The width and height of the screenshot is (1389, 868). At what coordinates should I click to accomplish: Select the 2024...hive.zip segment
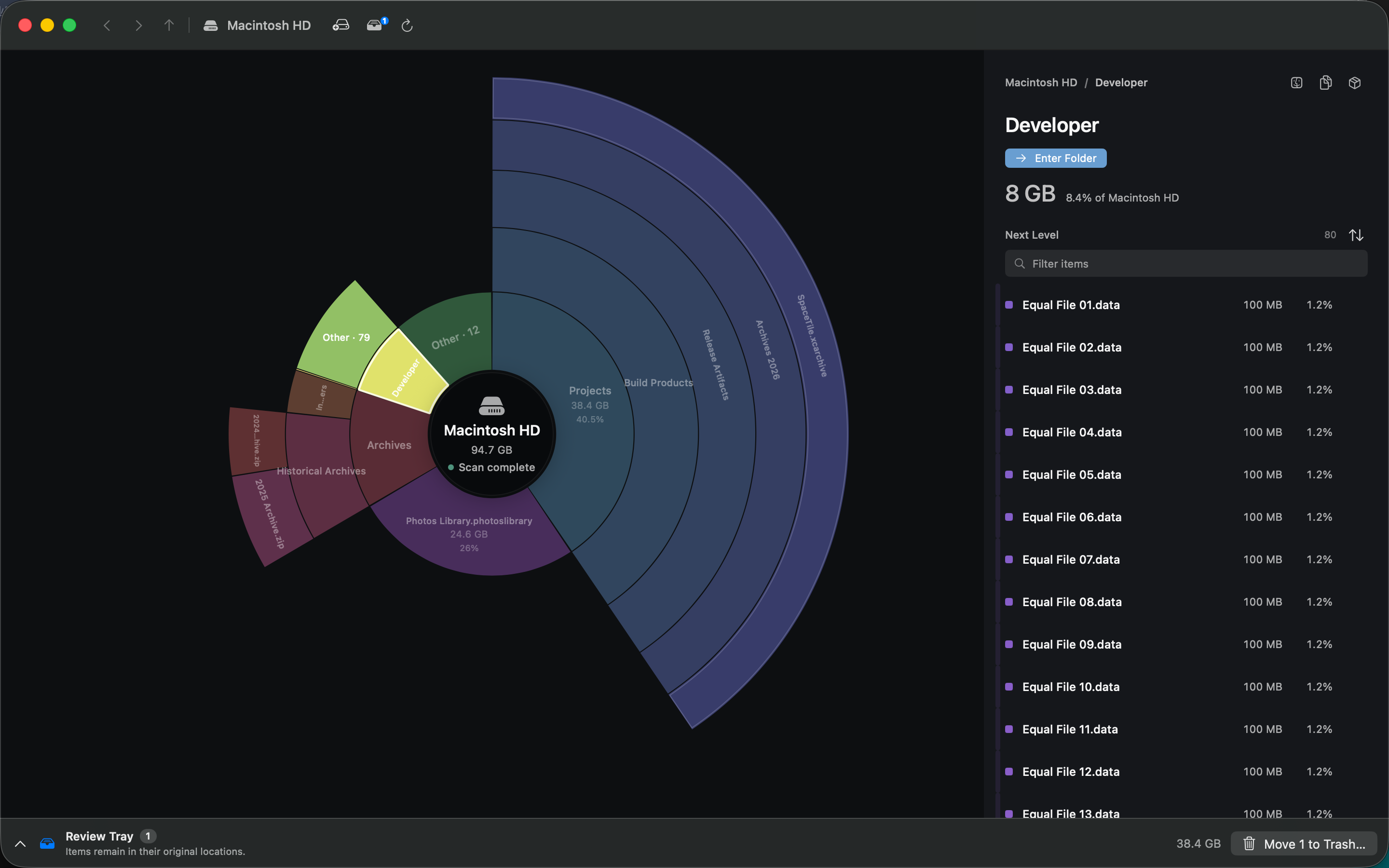point(257,440)
